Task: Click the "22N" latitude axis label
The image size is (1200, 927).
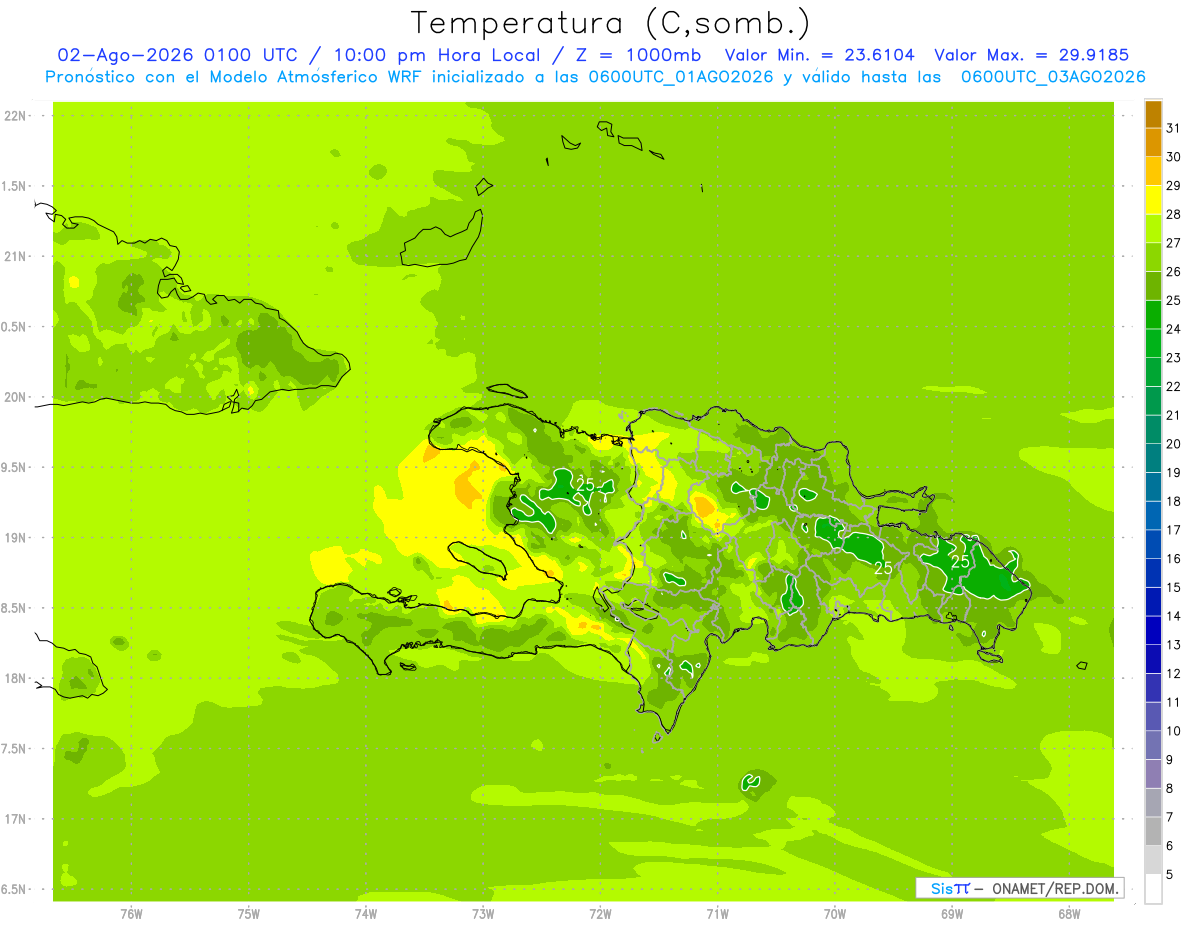Action: click(x=14, y=116)
